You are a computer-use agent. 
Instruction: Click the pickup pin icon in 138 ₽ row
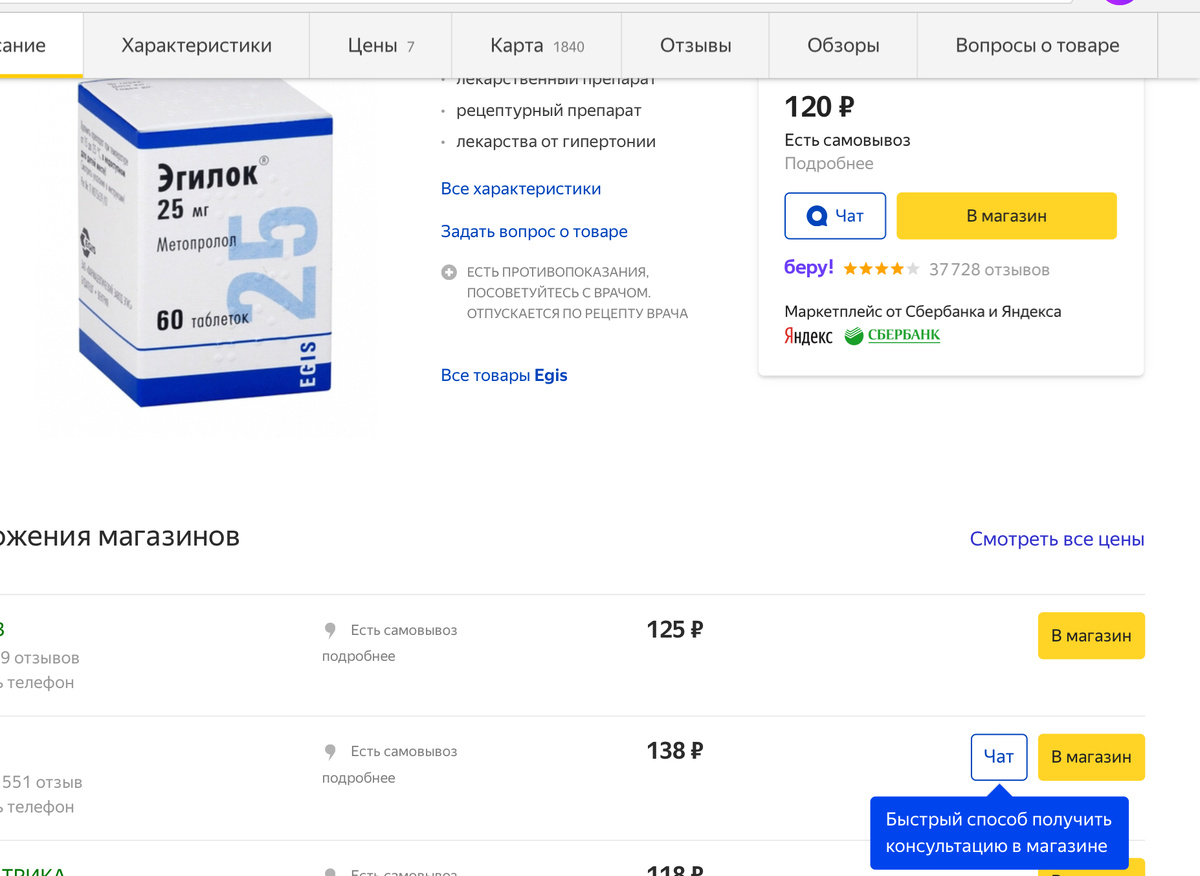[330, 752]
